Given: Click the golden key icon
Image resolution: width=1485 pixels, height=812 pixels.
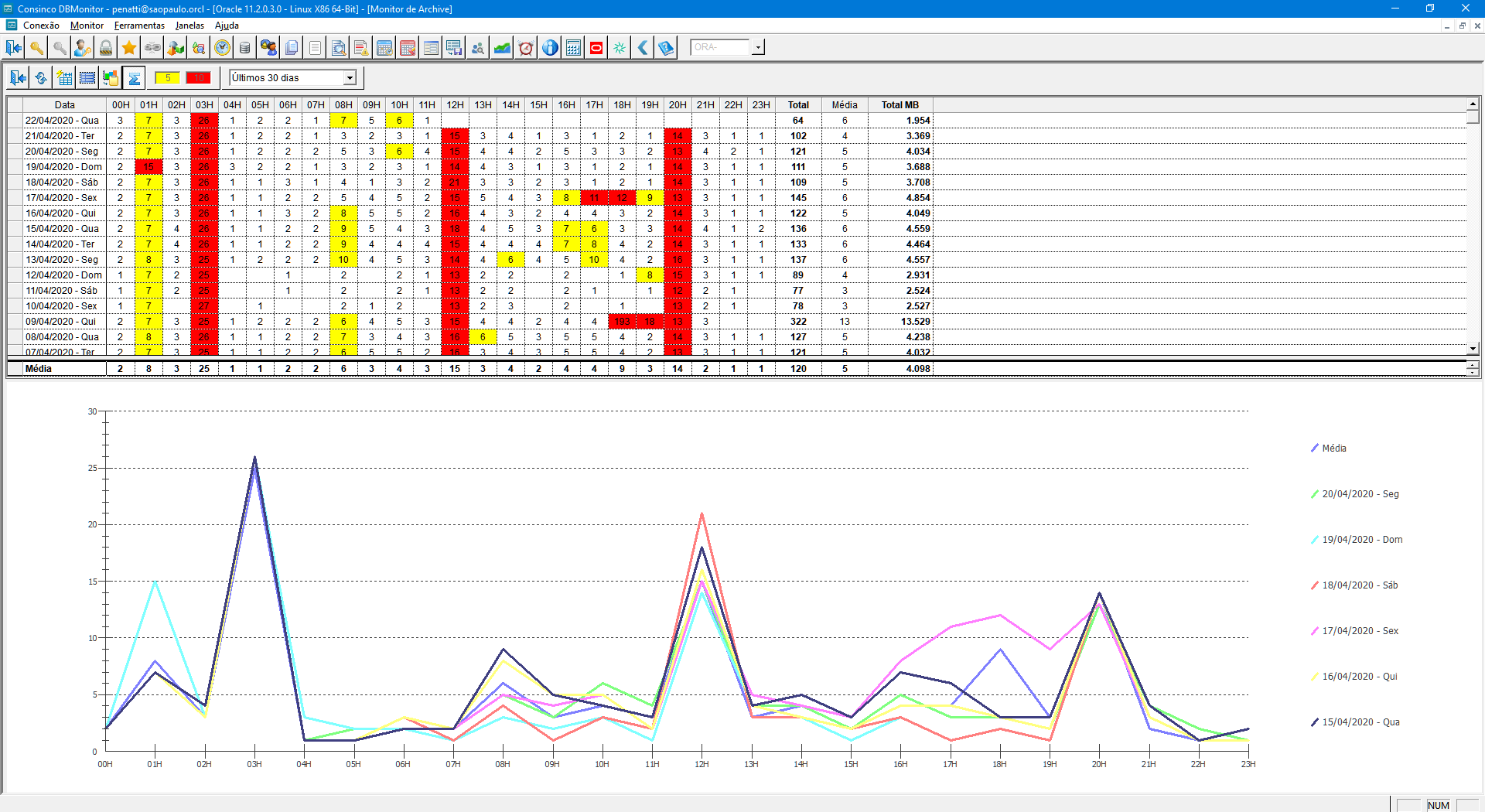Looking at the screenshot, I should [x=36, y=48].
